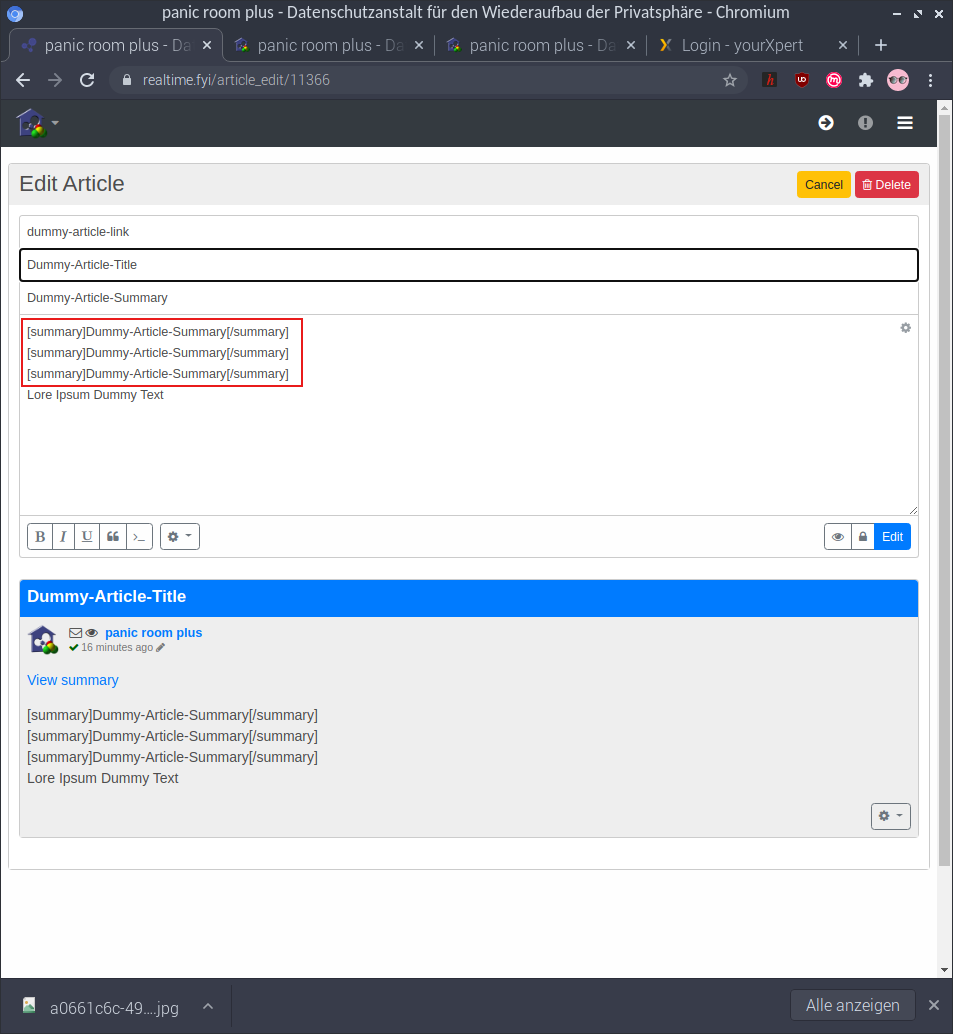Click the underline formatting button
Viewport: 953px width, 1034px height.
tap(88, 537)
